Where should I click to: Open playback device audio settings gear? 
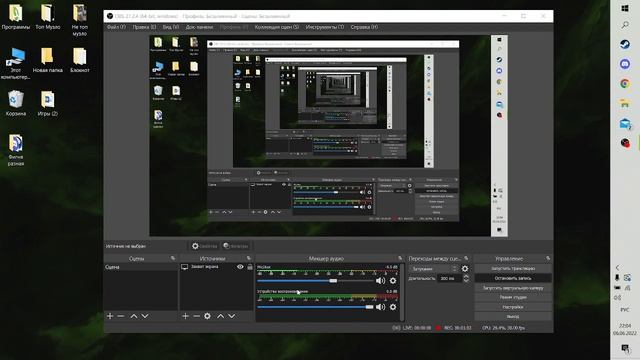click(x=393, y=307)
